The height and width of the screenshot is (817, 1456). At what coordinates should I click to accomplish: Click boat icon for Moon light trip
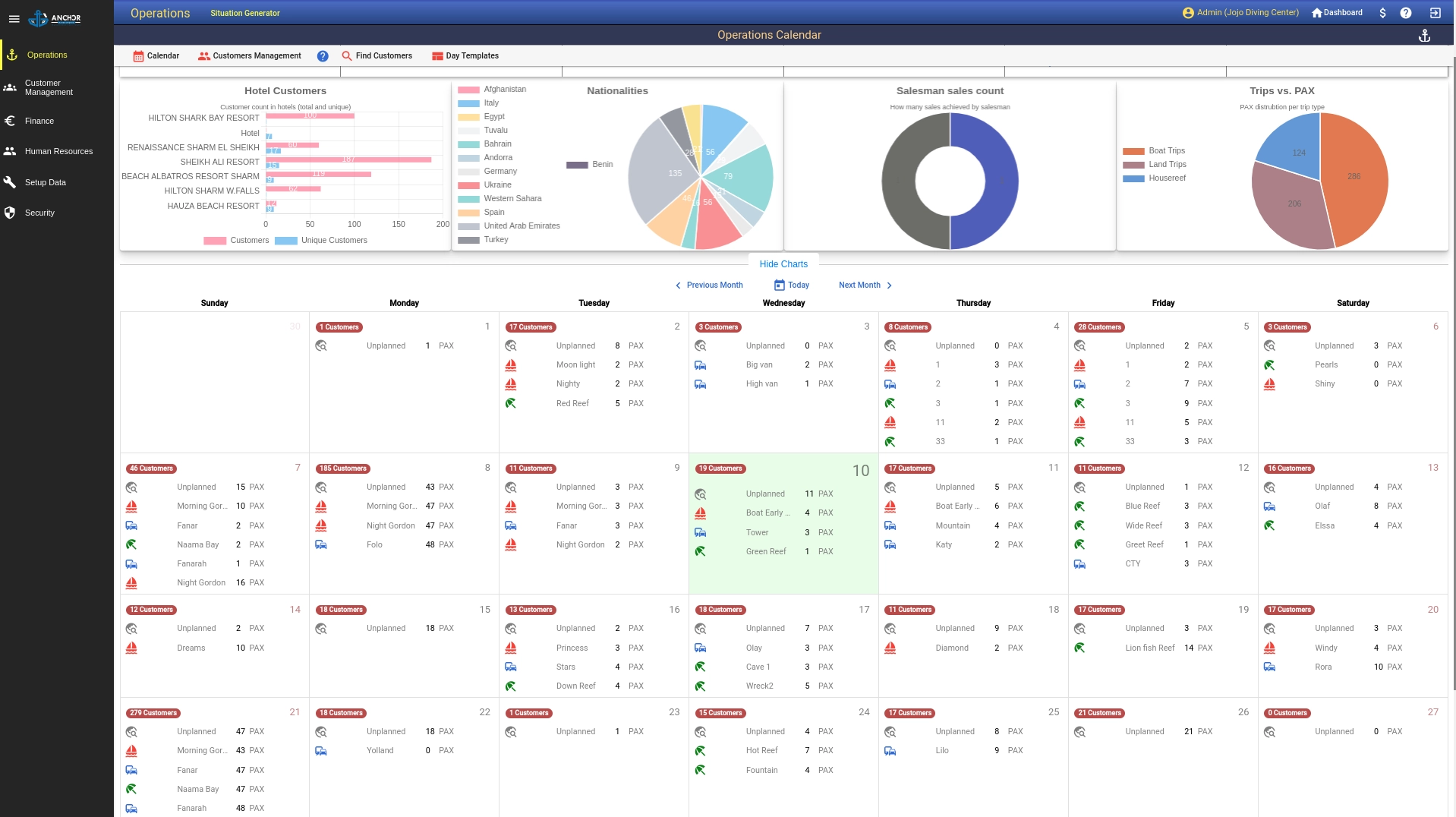511,365
